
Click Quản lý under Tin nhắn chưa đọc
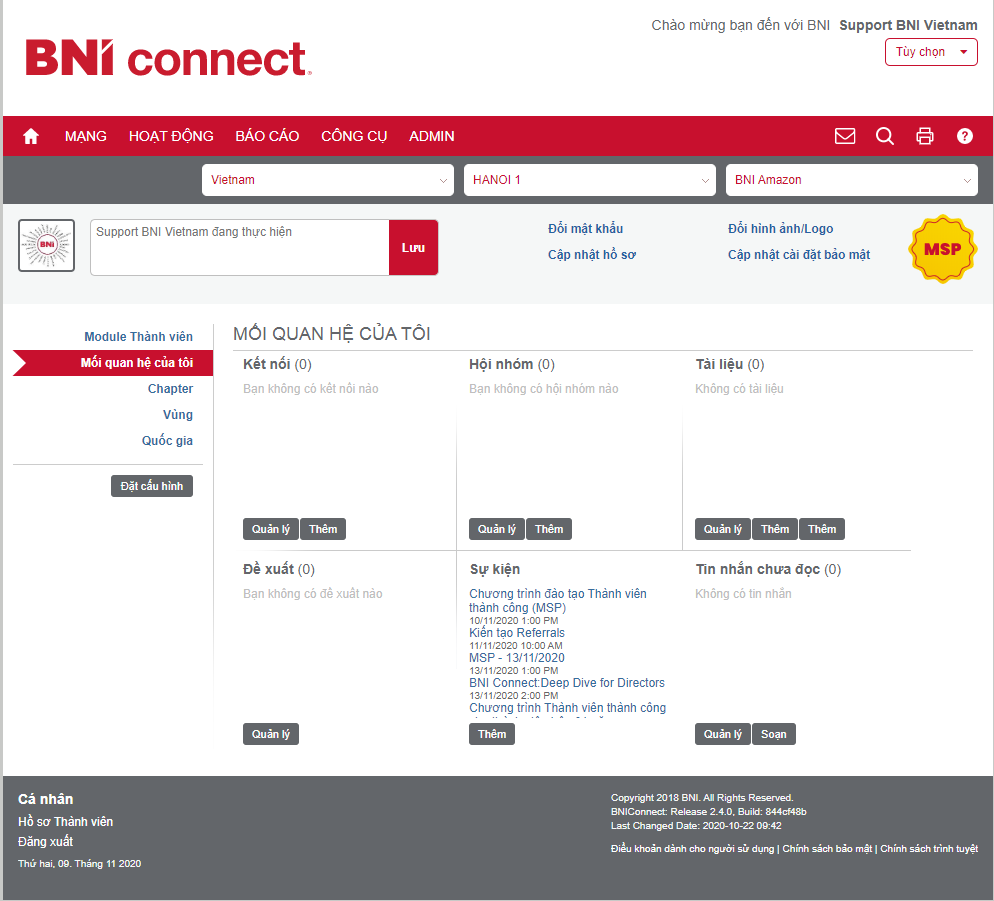(723, 734)
